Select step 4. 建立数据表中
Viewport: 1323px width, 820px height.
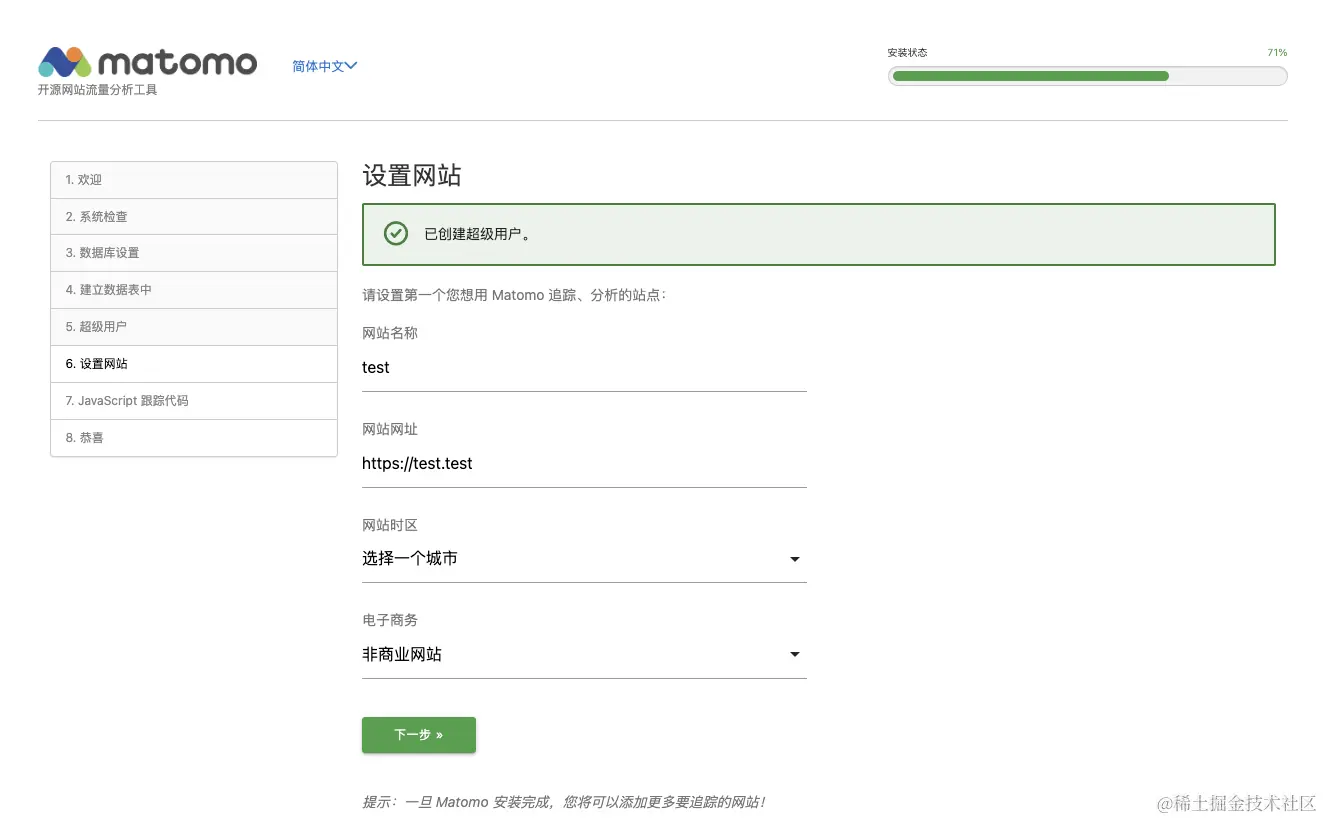click(x=194, y=290)
